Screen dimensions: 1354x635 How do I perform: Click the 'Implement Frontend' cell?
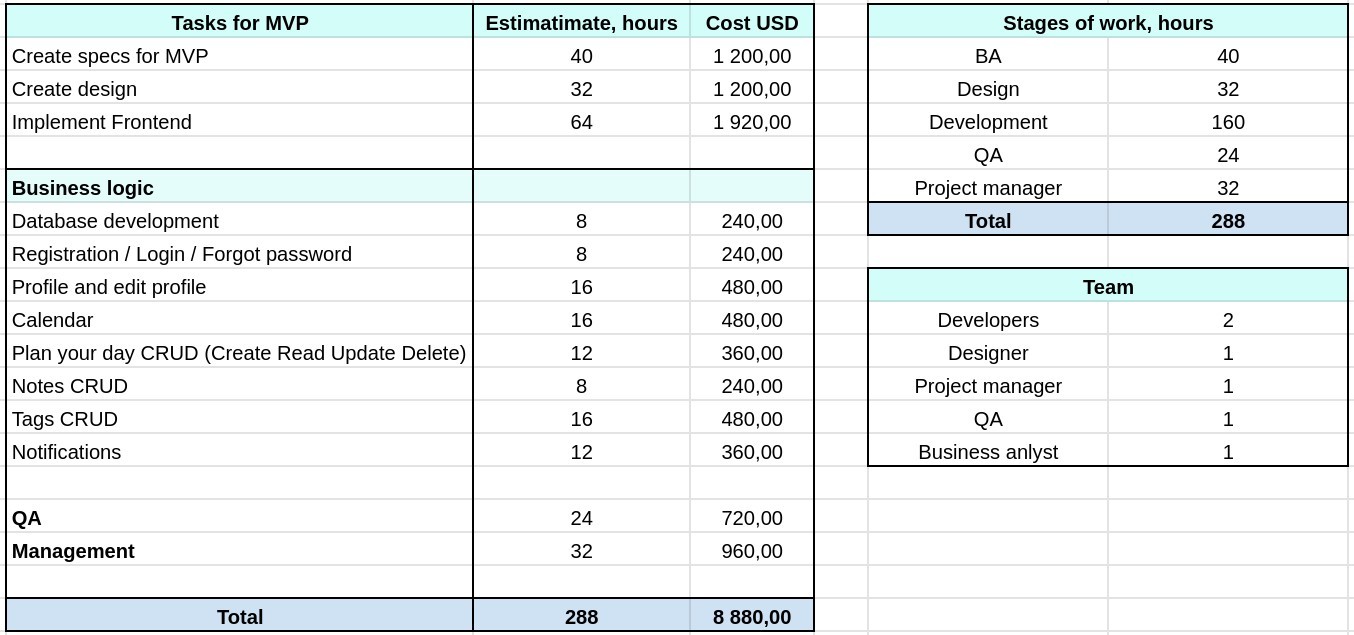(240, 122)
